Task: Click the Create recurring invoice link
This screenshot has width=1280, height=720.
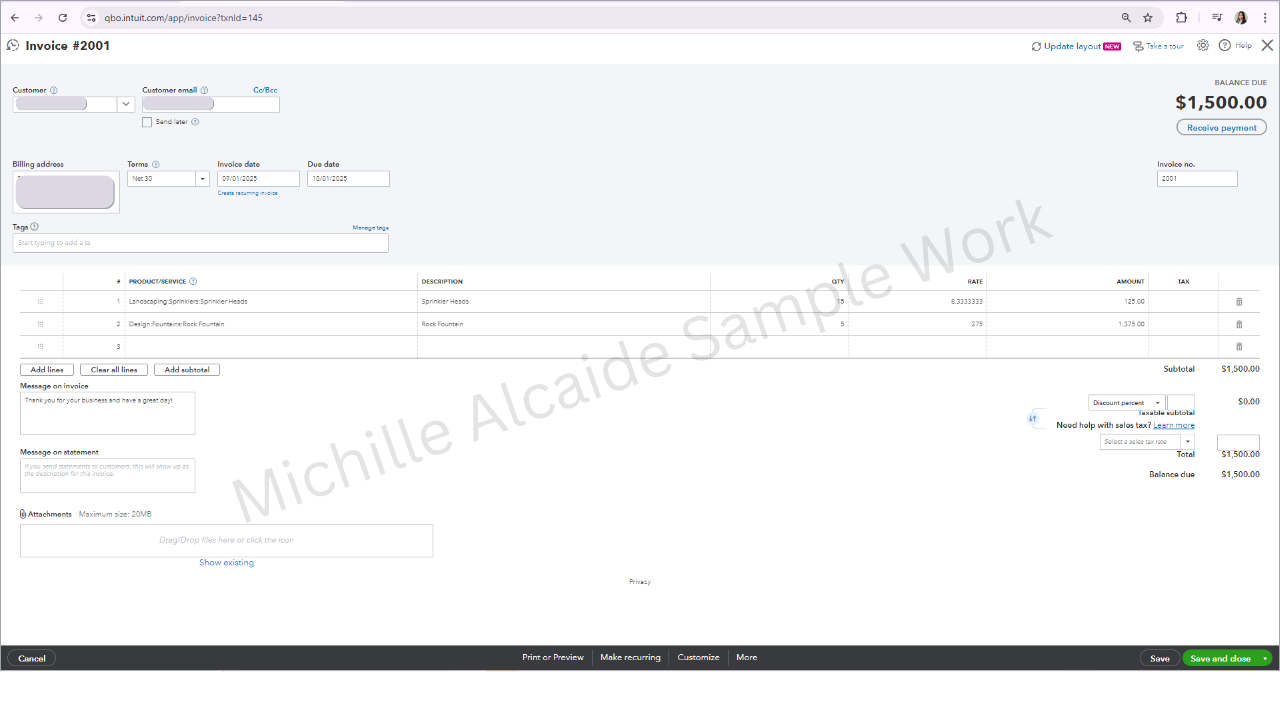Action: click(248, 193)
